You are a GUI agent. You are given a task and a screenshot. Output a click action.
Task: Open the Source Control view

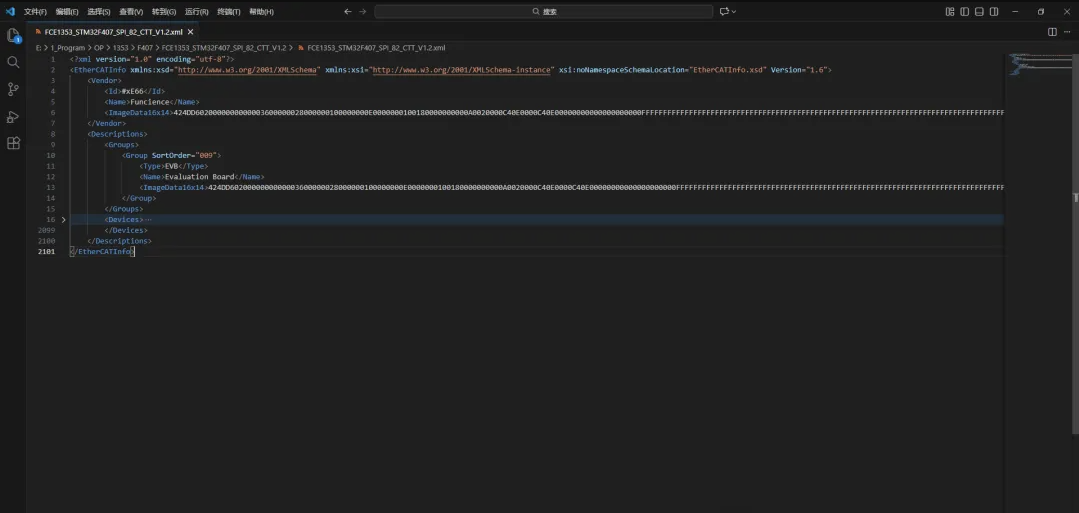click(13, 89)
